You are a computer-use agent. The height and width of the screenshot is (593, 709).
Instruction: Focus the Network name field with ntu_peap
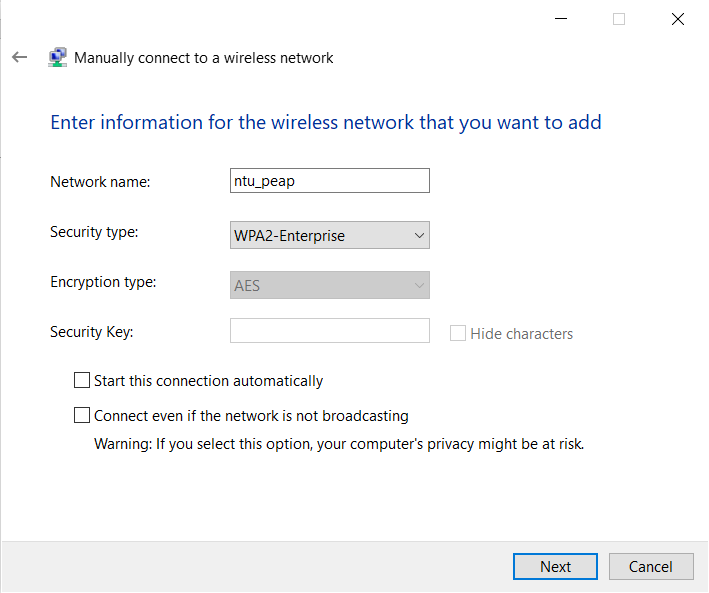pos(330,180)
